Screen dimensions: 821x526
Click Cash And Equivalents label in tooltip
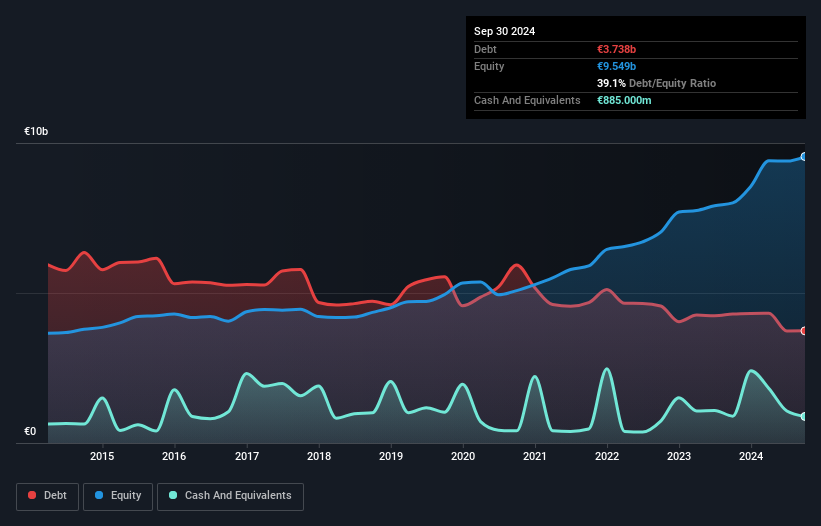pyautogui.click(x=527, y=100)
